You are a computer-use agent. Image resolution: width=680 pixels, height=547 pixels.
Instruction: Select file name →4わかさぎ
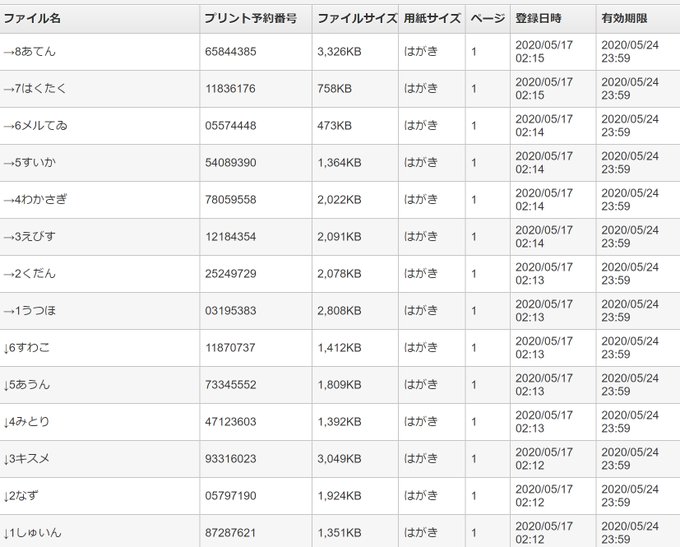point(35,200)
